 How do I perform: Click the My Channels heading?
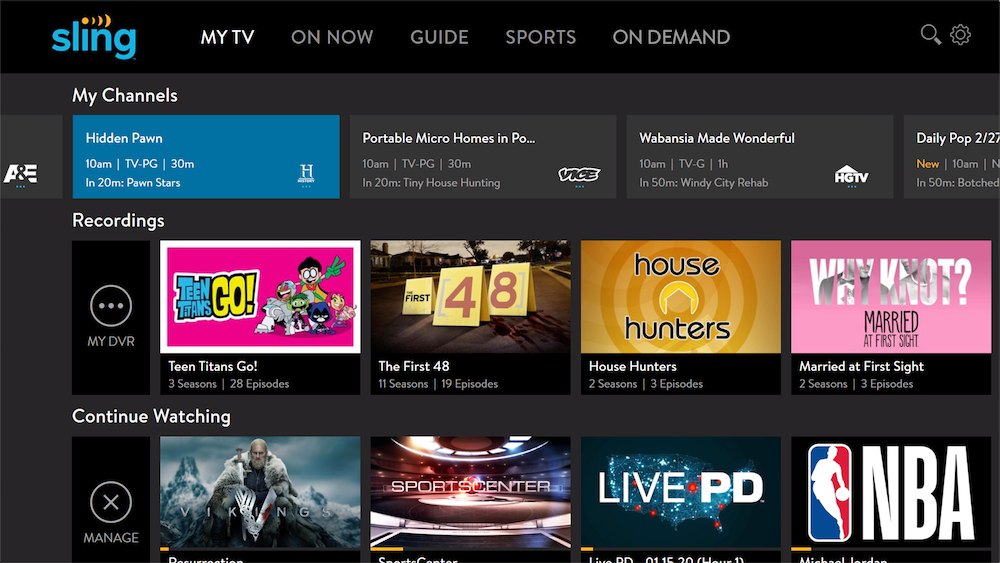[x=125, y=96]
